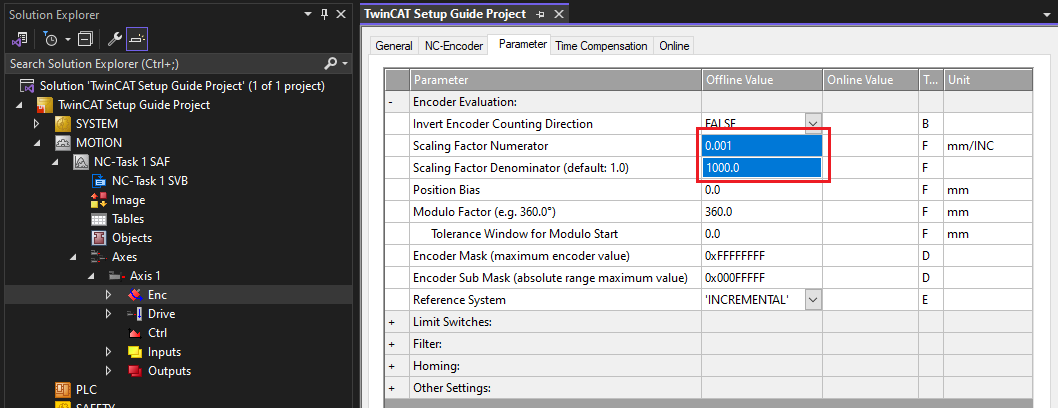Viewport: 1058px width, 408px height.
Task: Click the Modulo Factor value 360.0
Action: pyautogui.click(x=762, y=212)
